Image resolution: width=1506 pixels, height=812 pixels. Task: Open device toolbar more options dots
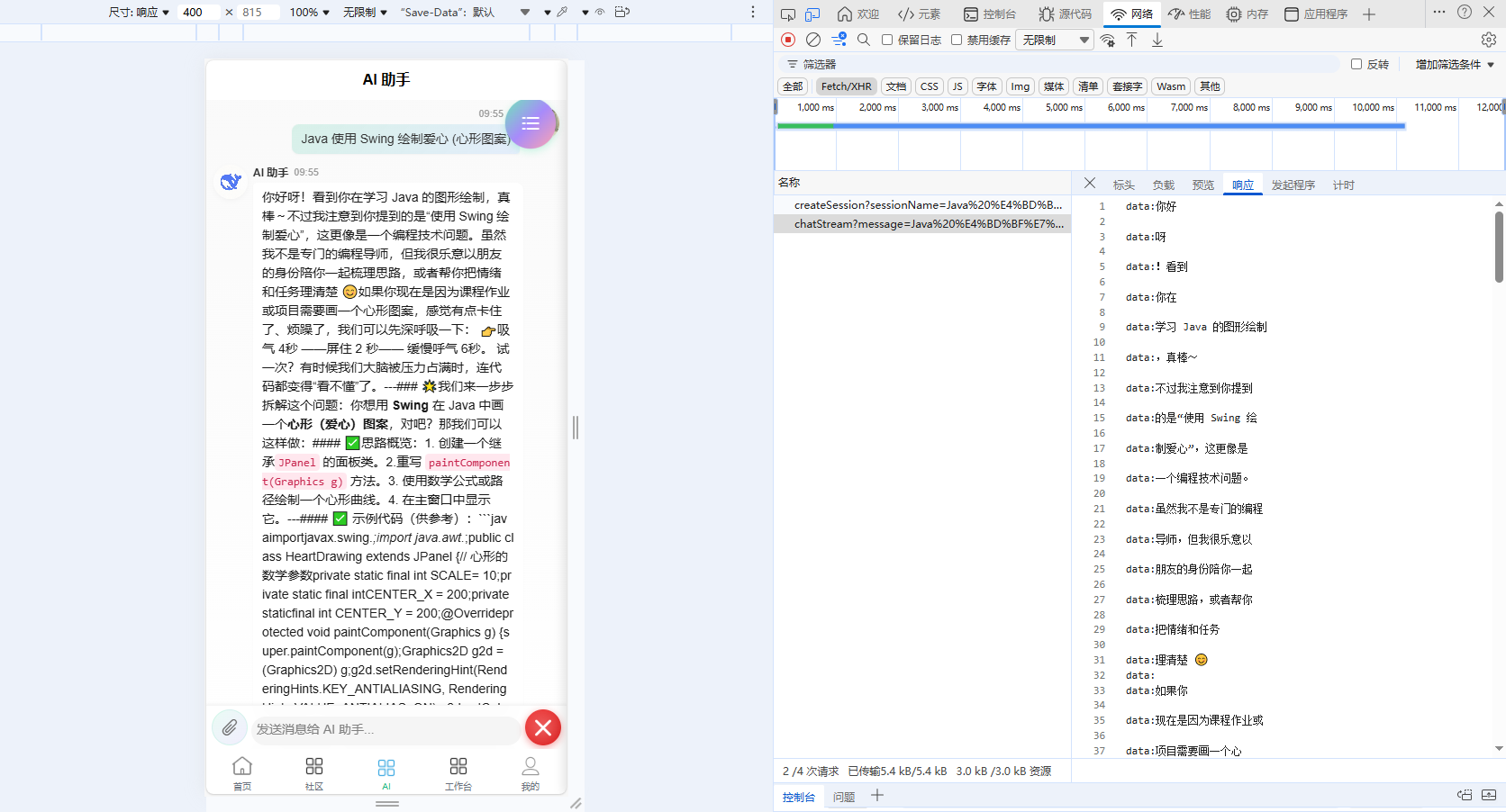click(753, 12)
